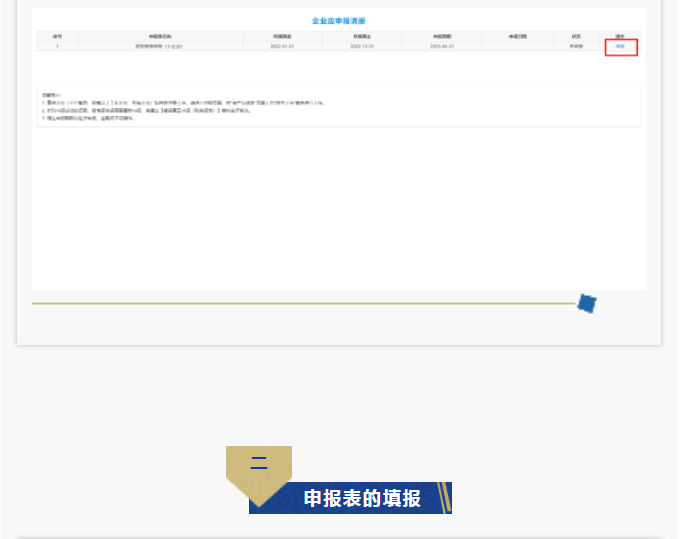Image resolution: width=682 pixels, height=539 pixels.
Task: Click the 企业应申报清册 heading
Action: click(339, 21)
